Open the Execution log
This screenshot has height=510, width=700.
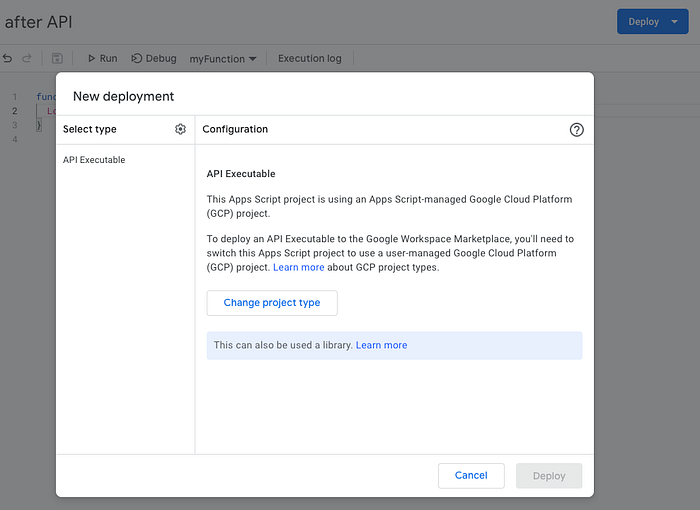click(x=309, y=59)
